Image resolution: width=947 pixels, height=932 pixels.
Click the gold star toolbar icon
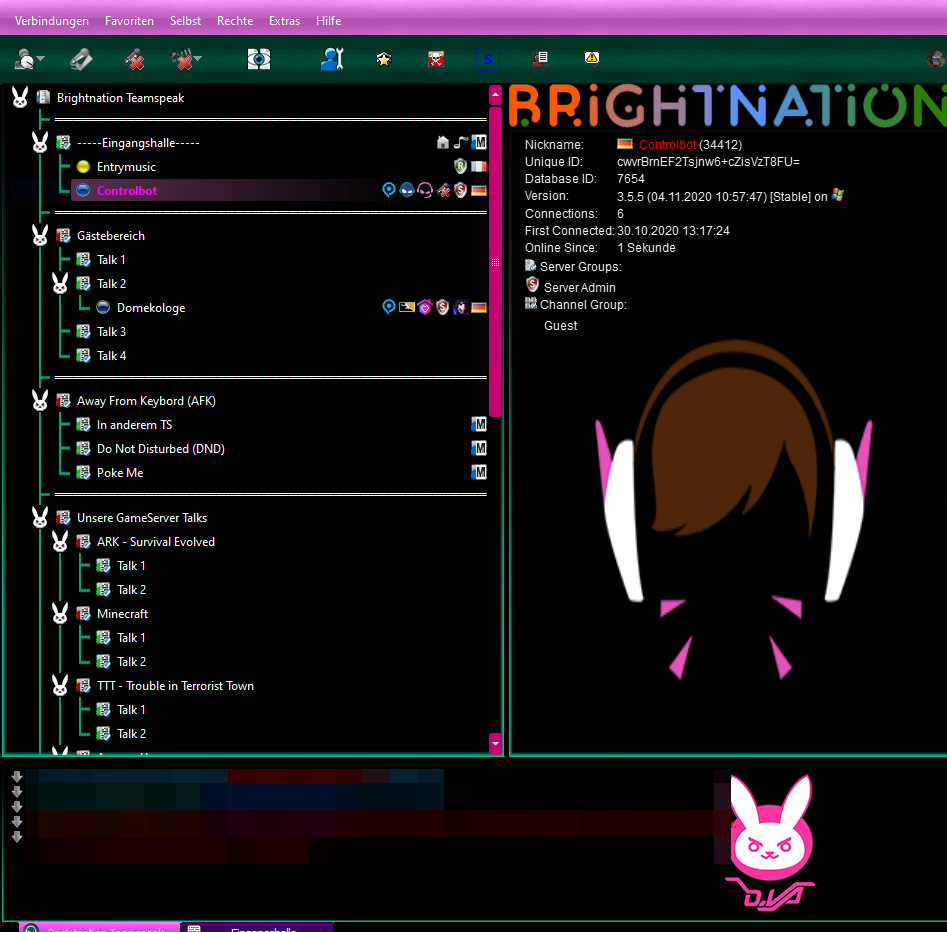pyautogui.click(x=384, y=59)
